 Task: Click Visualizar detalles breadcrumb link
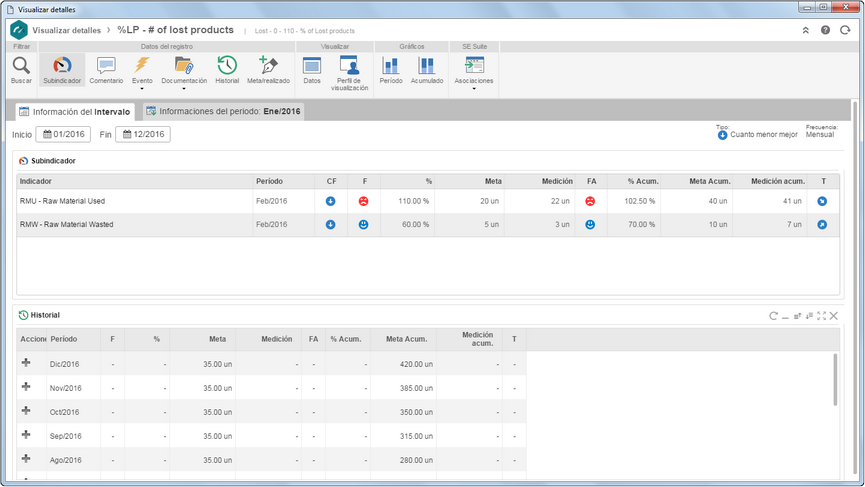tap(66, 30)
